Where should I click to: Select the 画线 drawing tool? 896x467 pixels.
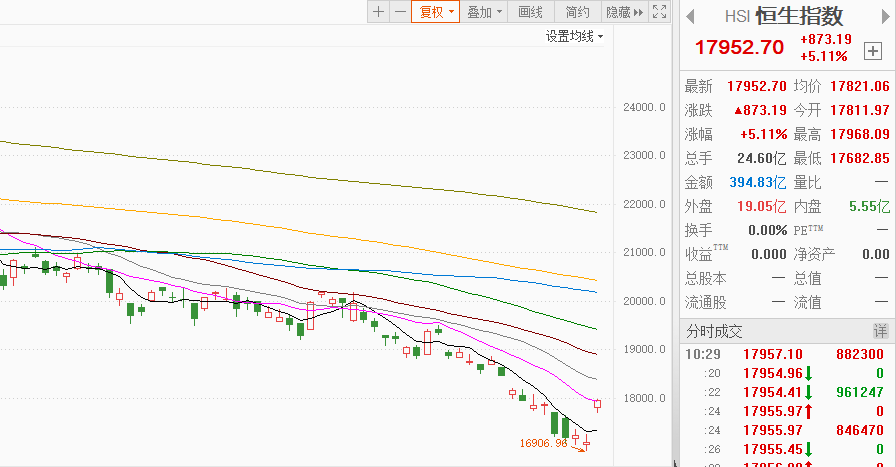point(531,12)
